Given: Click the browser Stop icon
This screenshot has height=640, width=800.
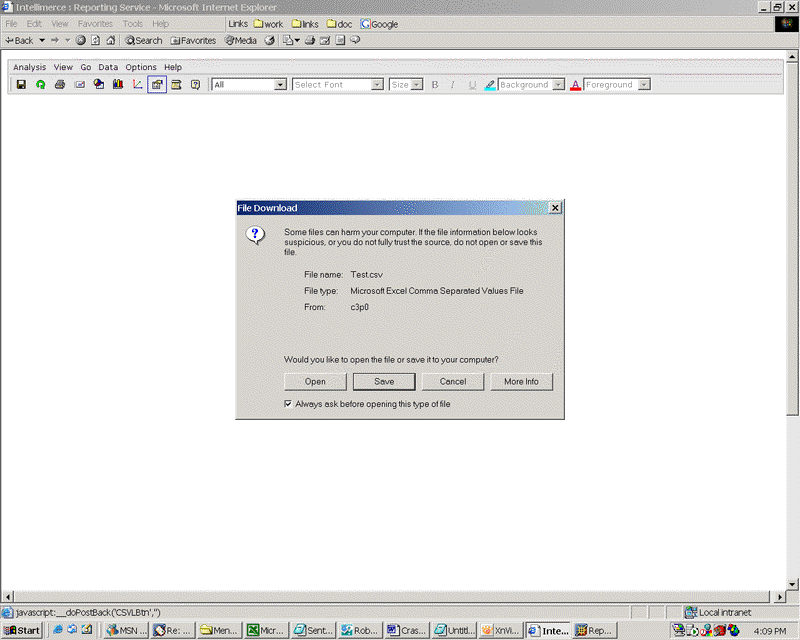Looking at the screenshot, I should coord(81,40).
